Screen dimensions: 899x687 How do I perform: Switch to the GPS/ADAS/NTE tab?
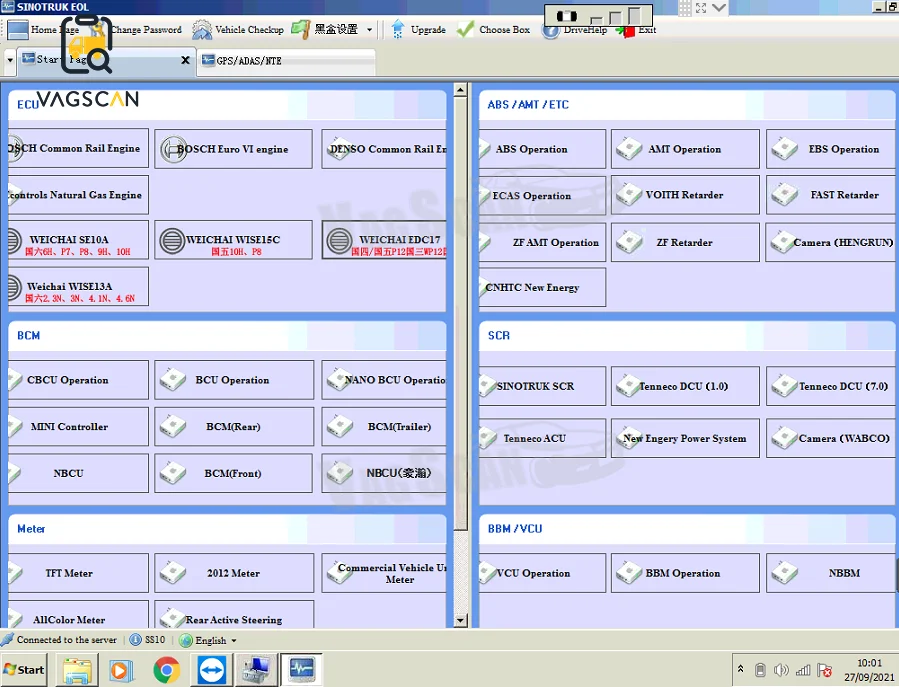pos(286,61)
